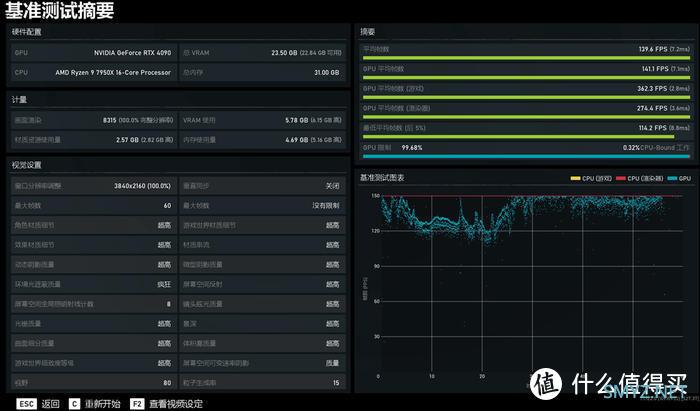This screenshot has width=700, height=411.
Task: Click the 5.78 GB VRAM 使用 value
Action: tap(297, 120)
